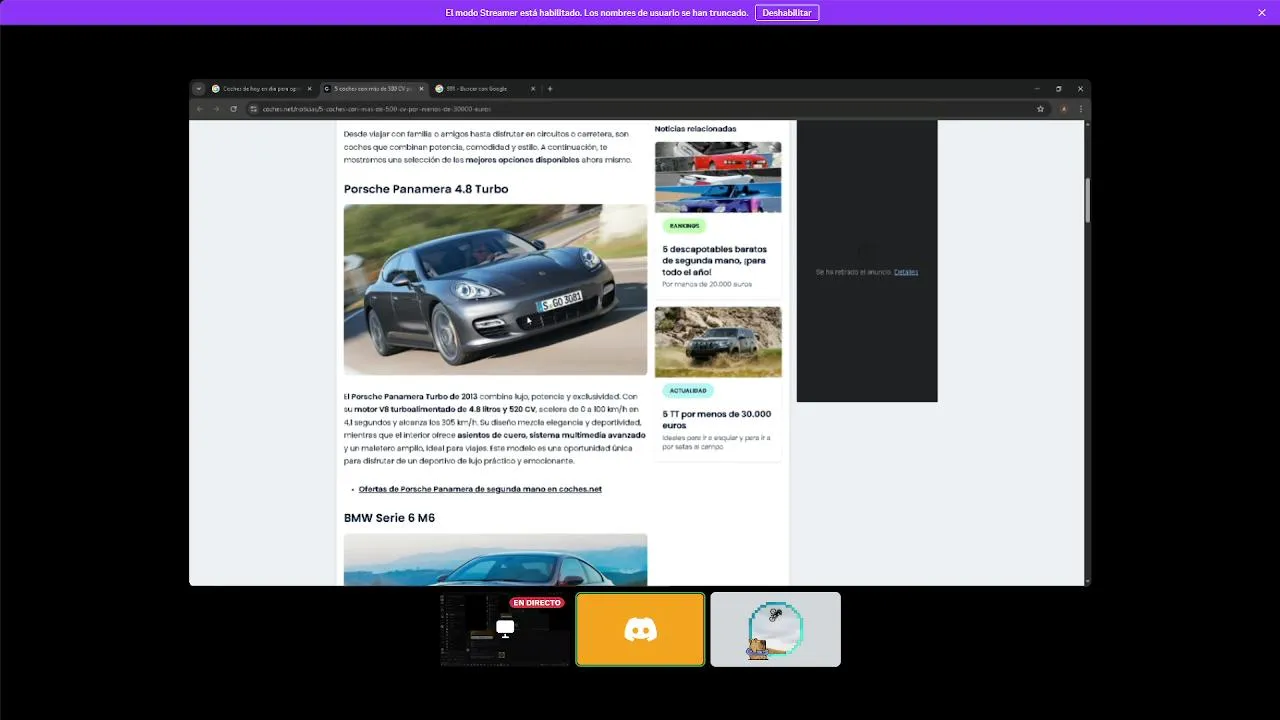1280x720 pixels.
Task: Dismiss the Streamer mode banner
Action: pos(1261,12)
